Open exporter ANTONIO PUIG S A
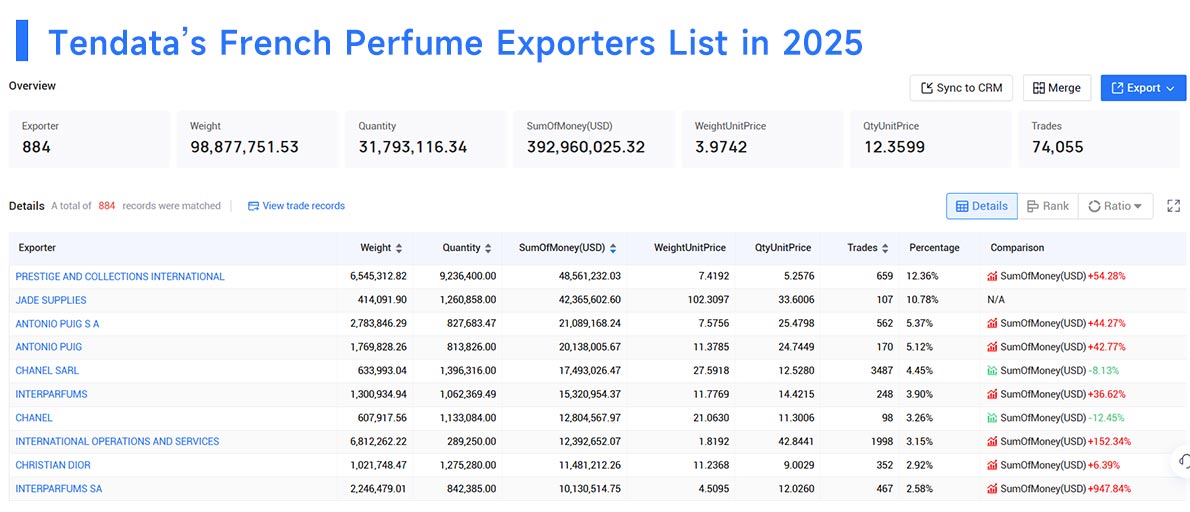 [x=57, y=324]
